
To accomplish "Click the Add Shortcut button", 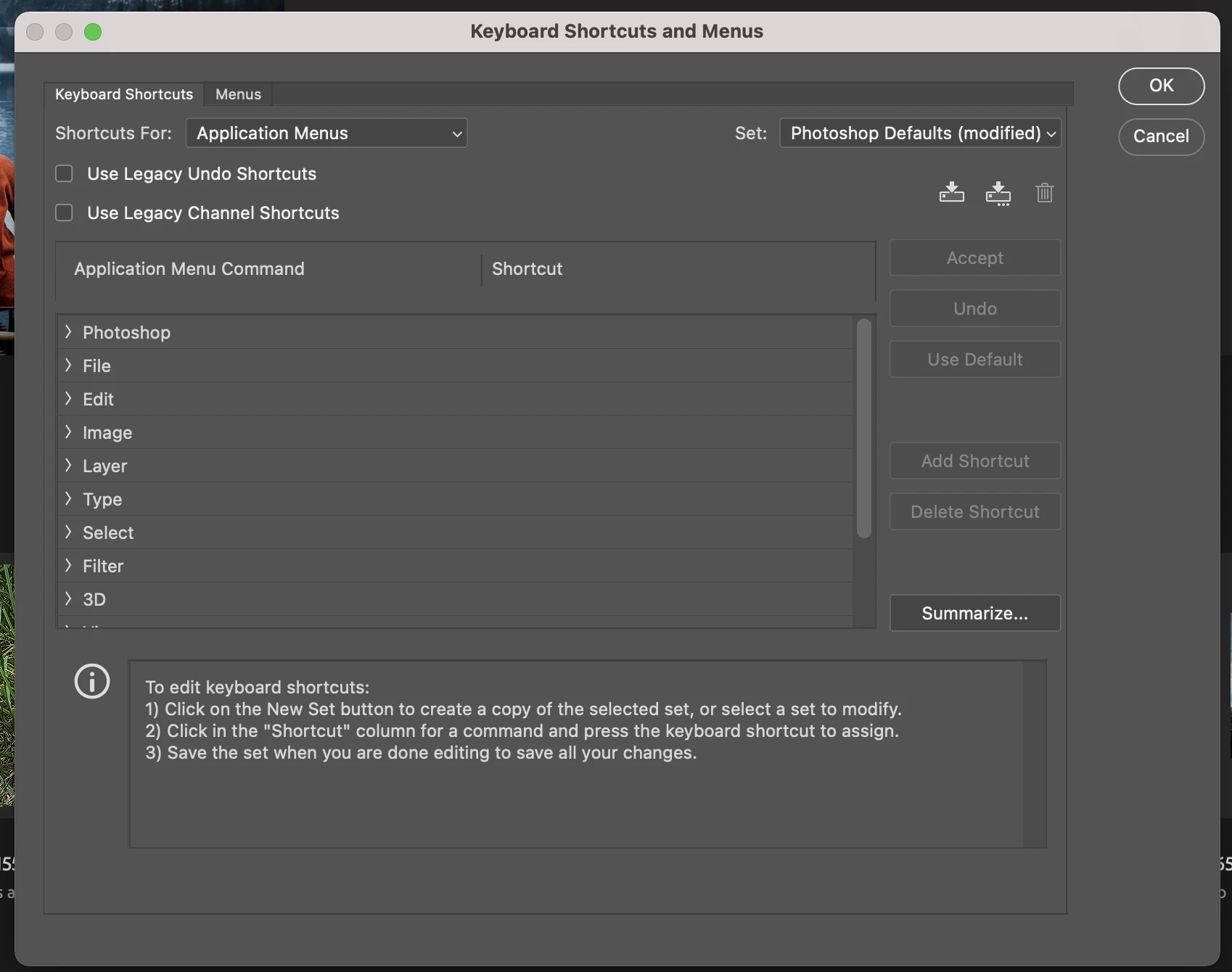I will click(974, 461).
